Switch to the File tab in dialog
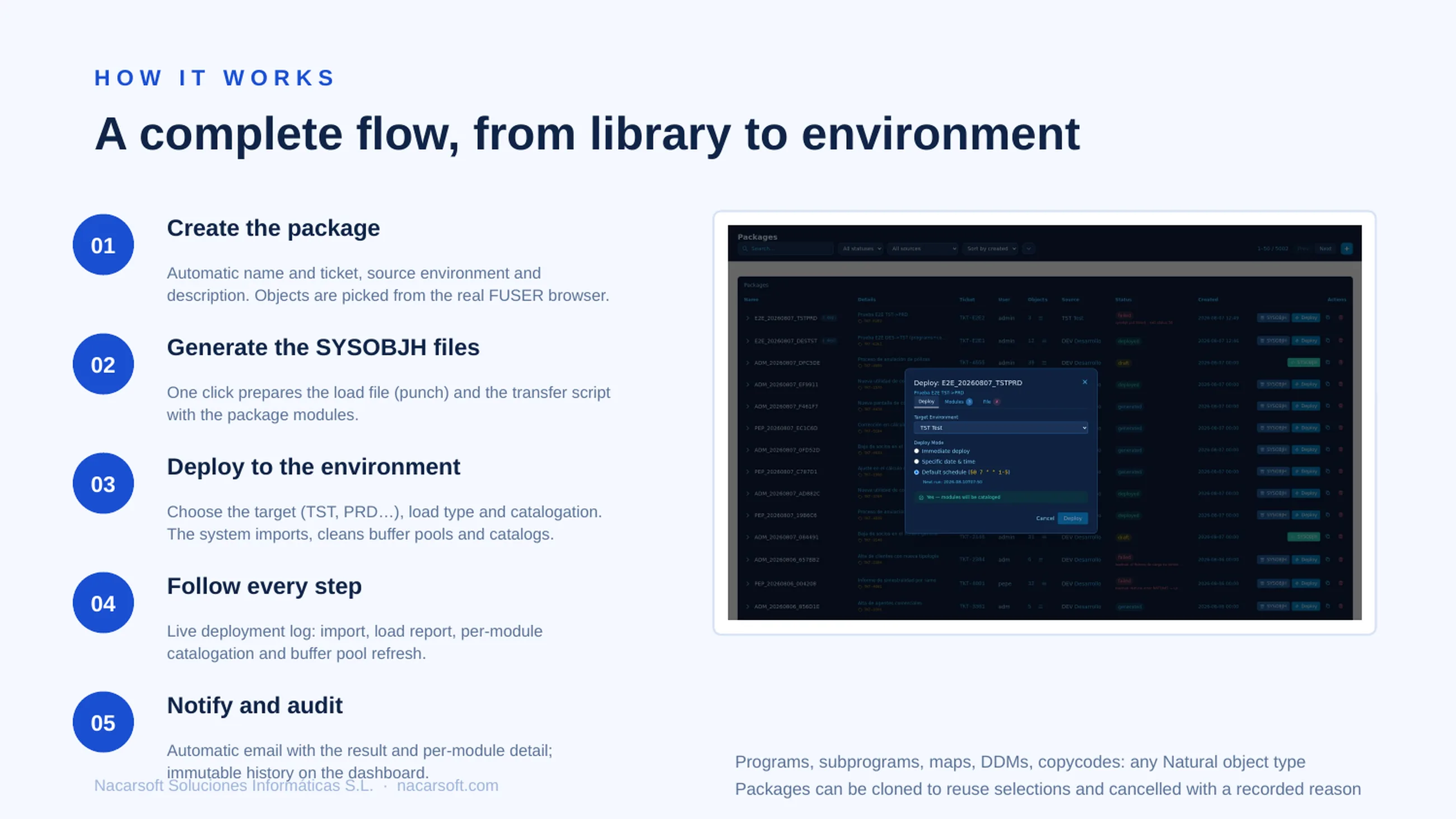 991,402
